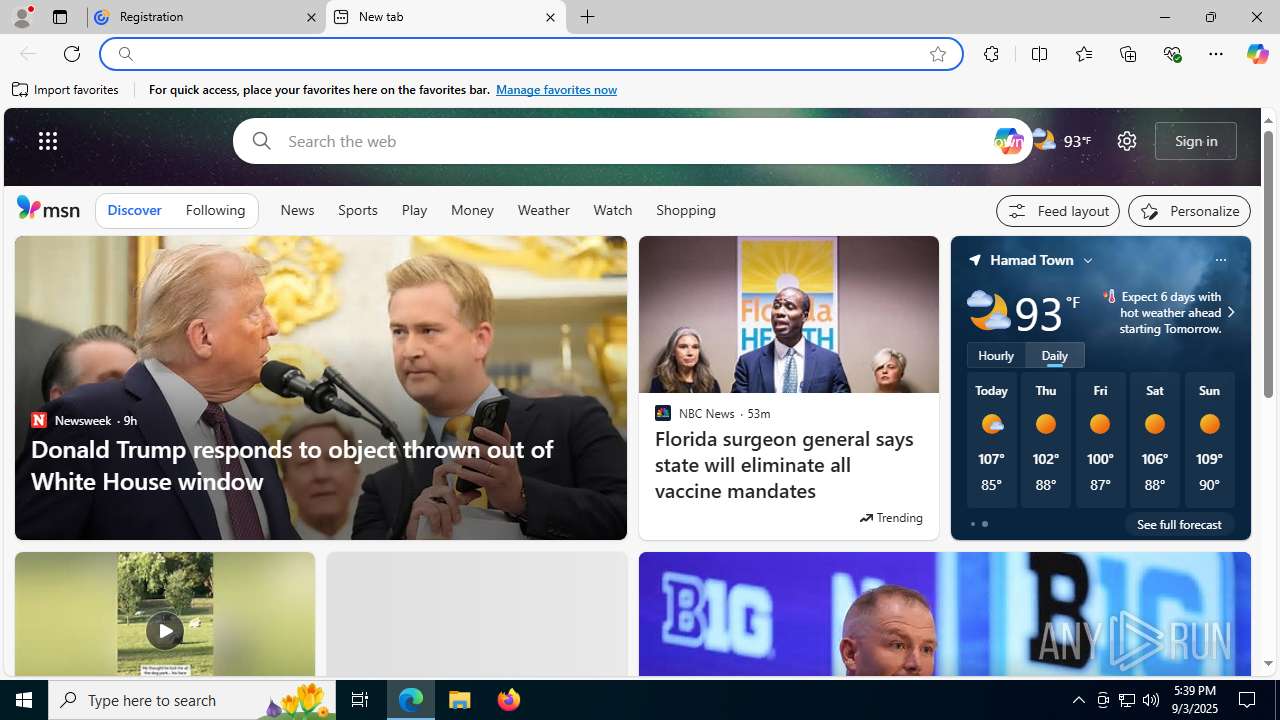This screenshot has width=1280, height=720.
Task: Open page settings gear icon
Action: pos(1127,141)
